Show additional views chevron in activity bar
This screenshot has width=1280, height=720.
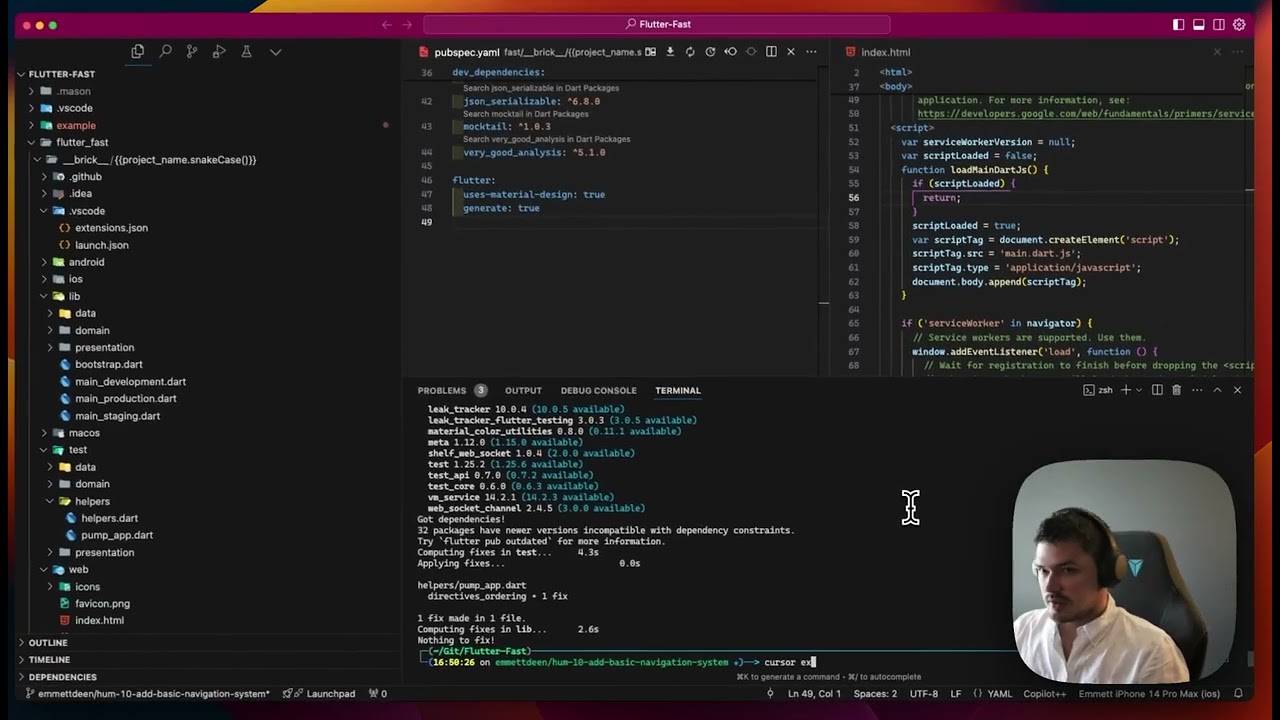click(x=275, y=52)
